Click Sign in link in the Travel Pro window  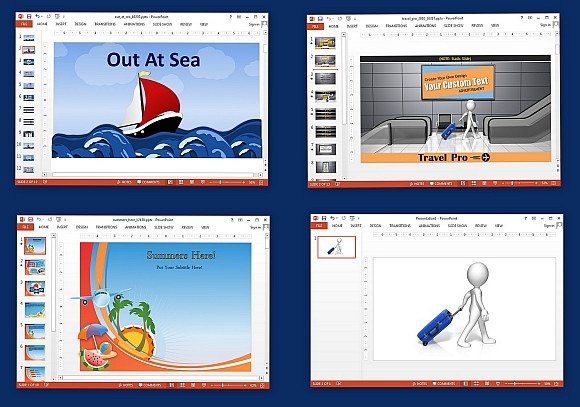point(545,25)
